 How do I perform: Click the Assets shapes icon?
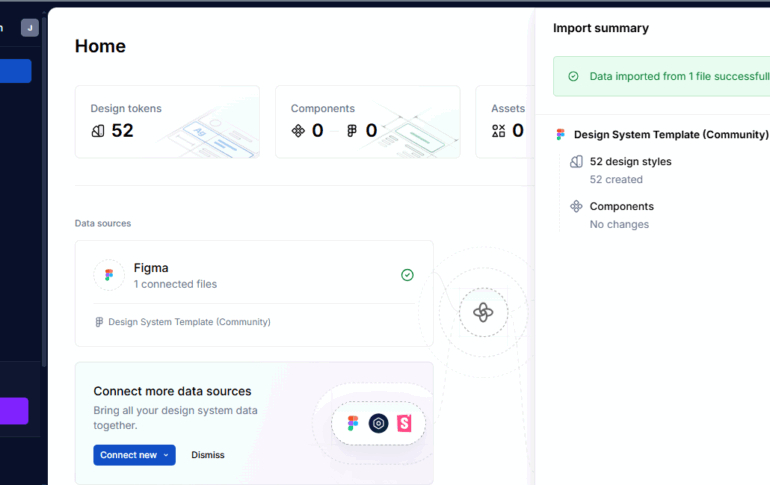pos(499,131)
